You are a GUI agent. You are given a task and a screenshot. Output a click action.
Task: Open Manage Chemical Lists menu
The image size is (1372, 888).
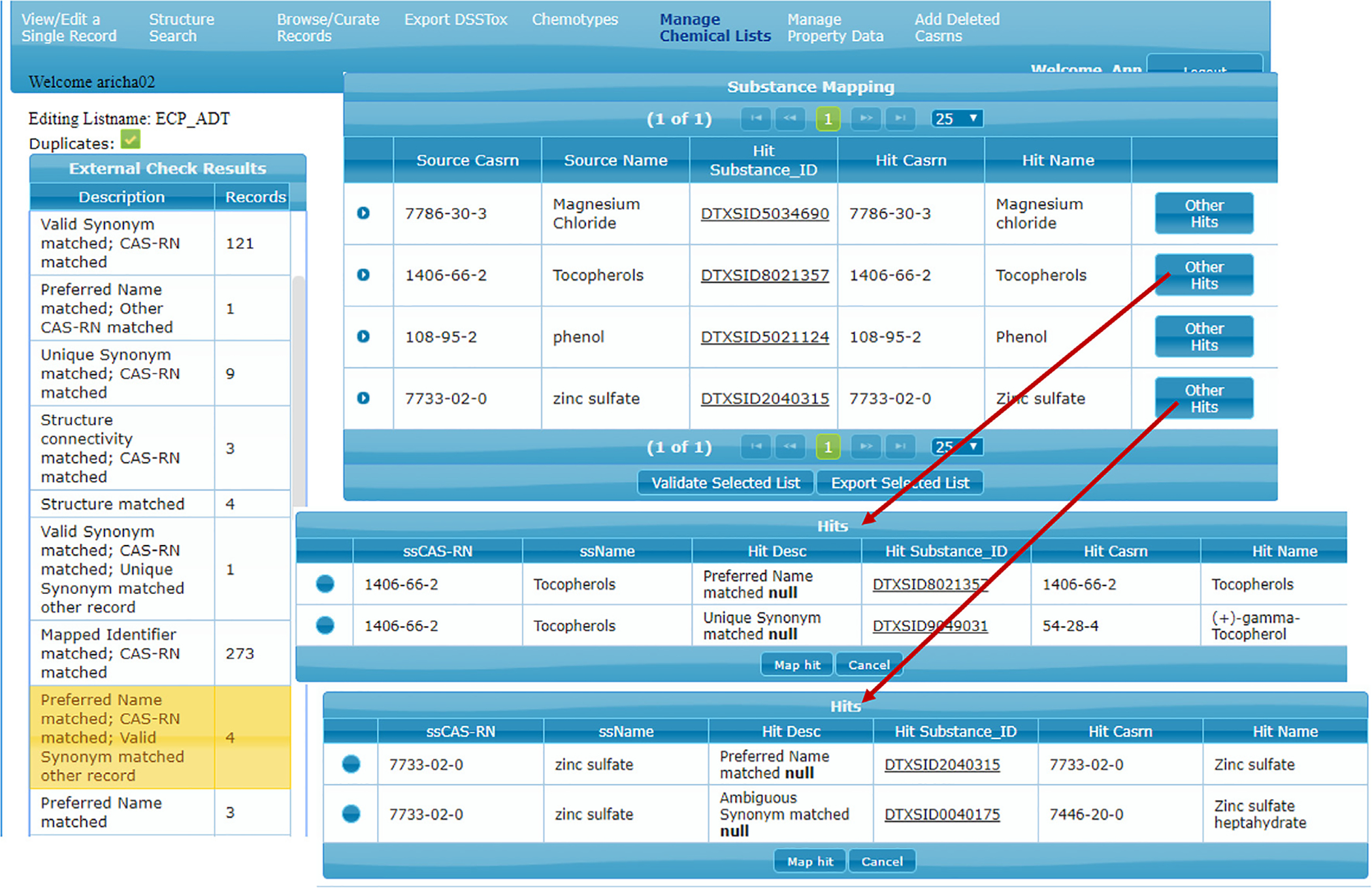715,27
